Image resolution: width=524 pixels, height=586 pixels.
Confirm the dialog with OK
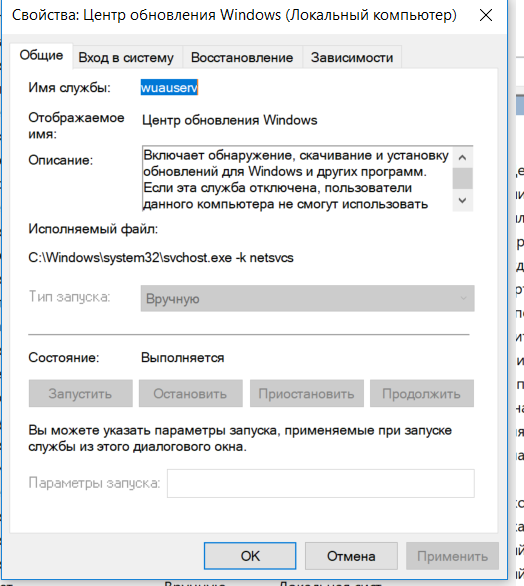(250, 556)
